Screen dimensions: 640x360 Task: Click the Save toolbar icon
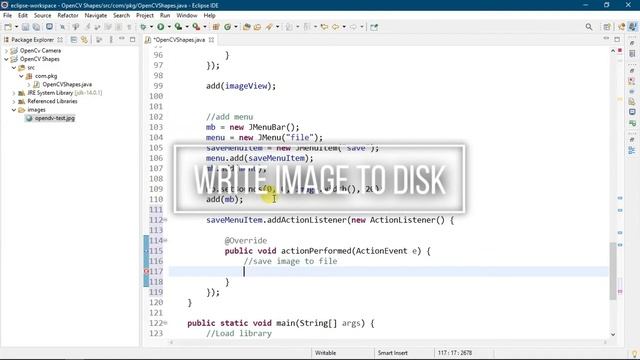(x=25, y=27)
